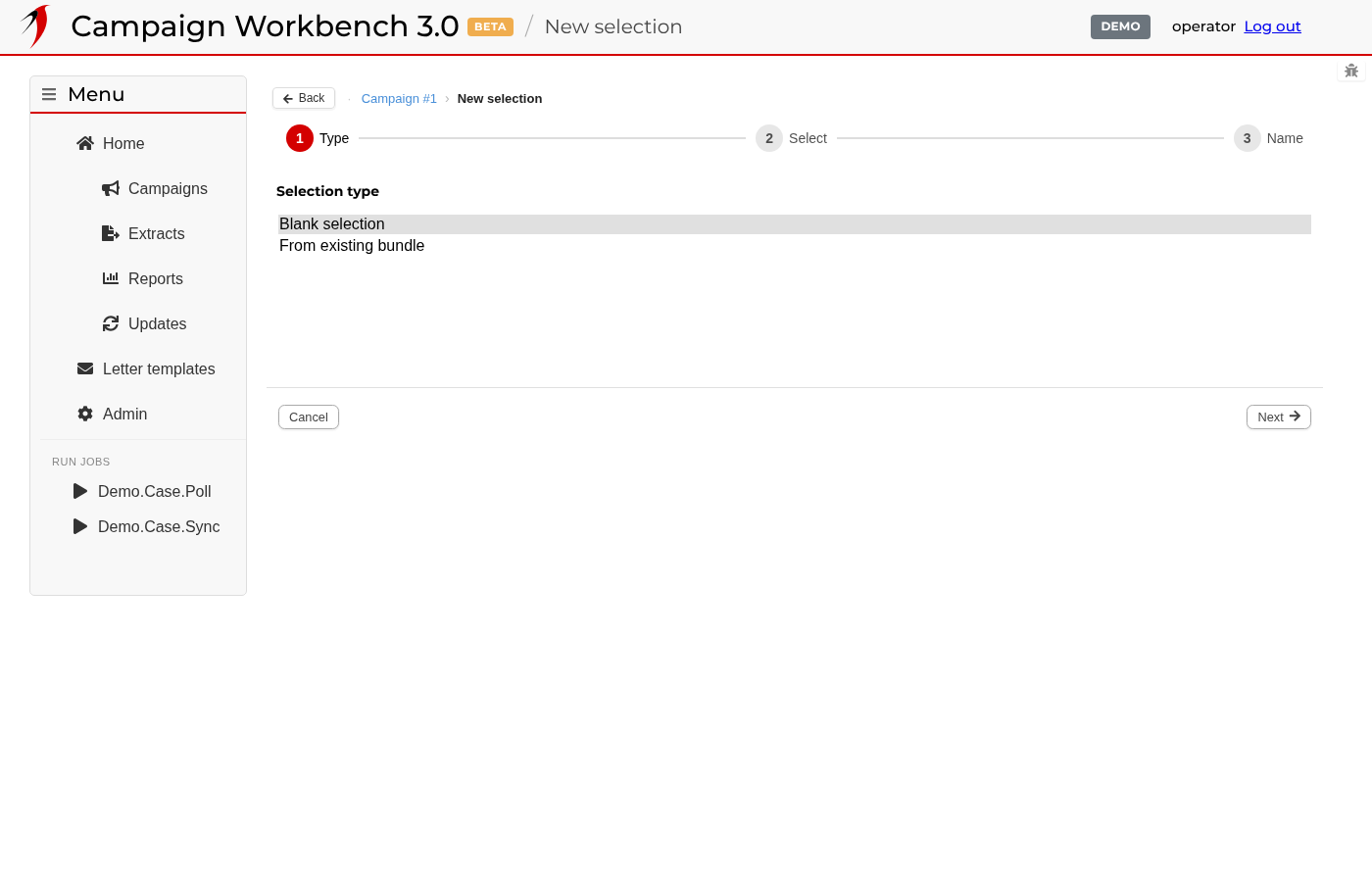1372x882 pixels.
Task: Proceed with the Next button
Action: coord(1279,416)
